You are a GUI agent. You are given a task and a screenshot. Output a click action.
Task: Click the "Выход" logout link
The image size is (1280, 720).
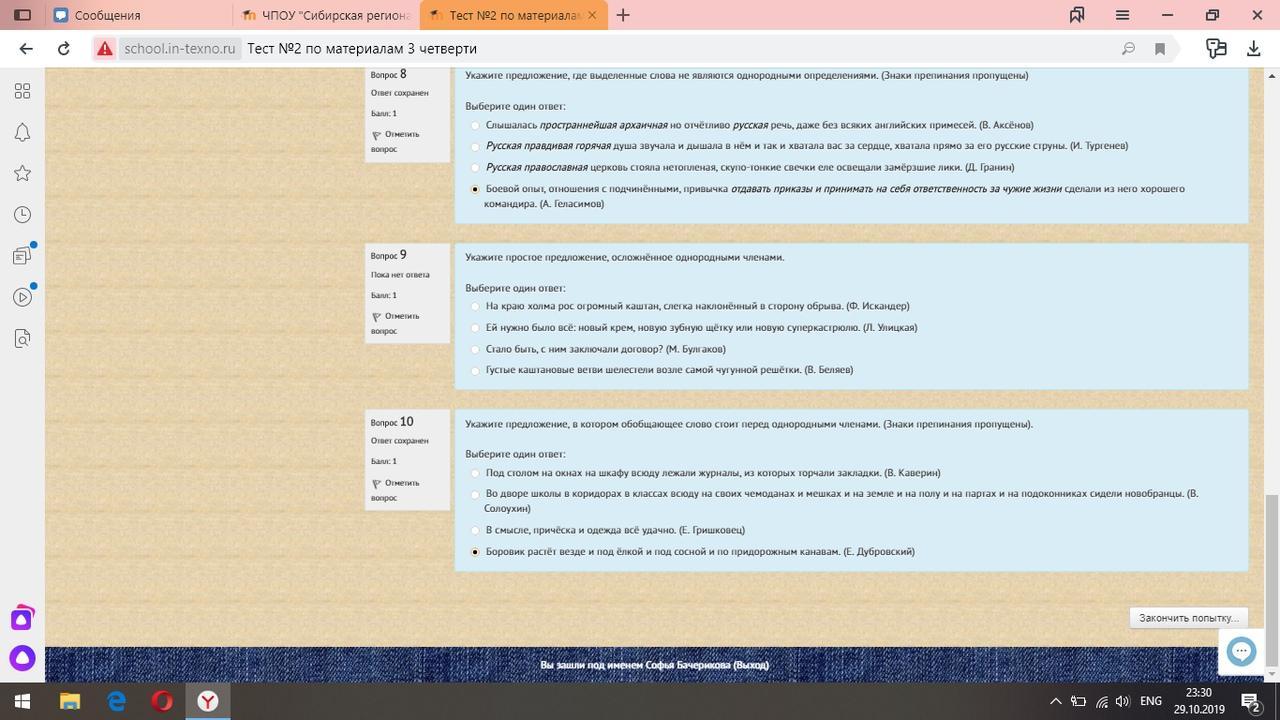751,665
